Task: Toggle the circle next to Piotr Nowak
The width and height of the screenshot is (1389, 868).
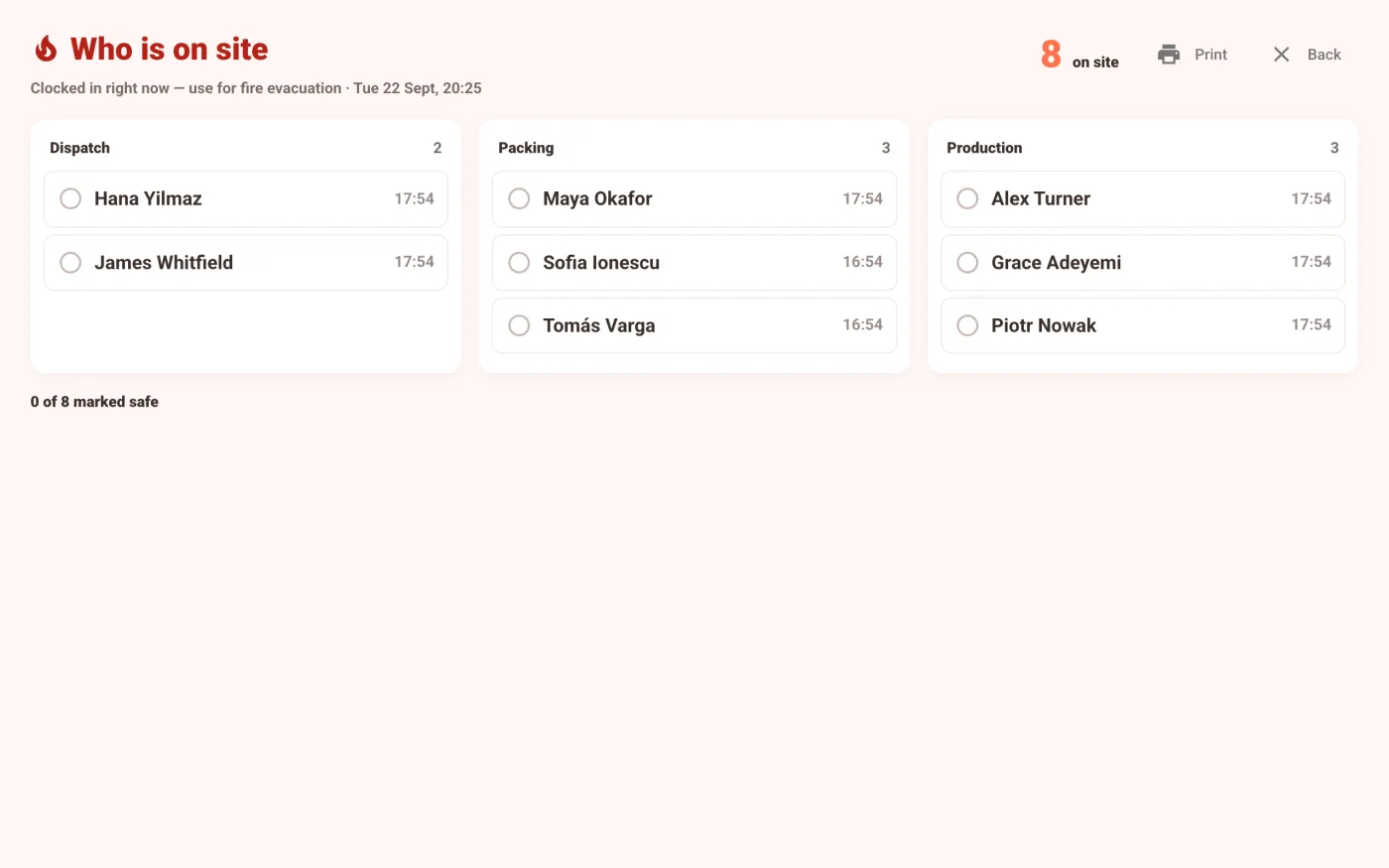Action: [967, 325]
